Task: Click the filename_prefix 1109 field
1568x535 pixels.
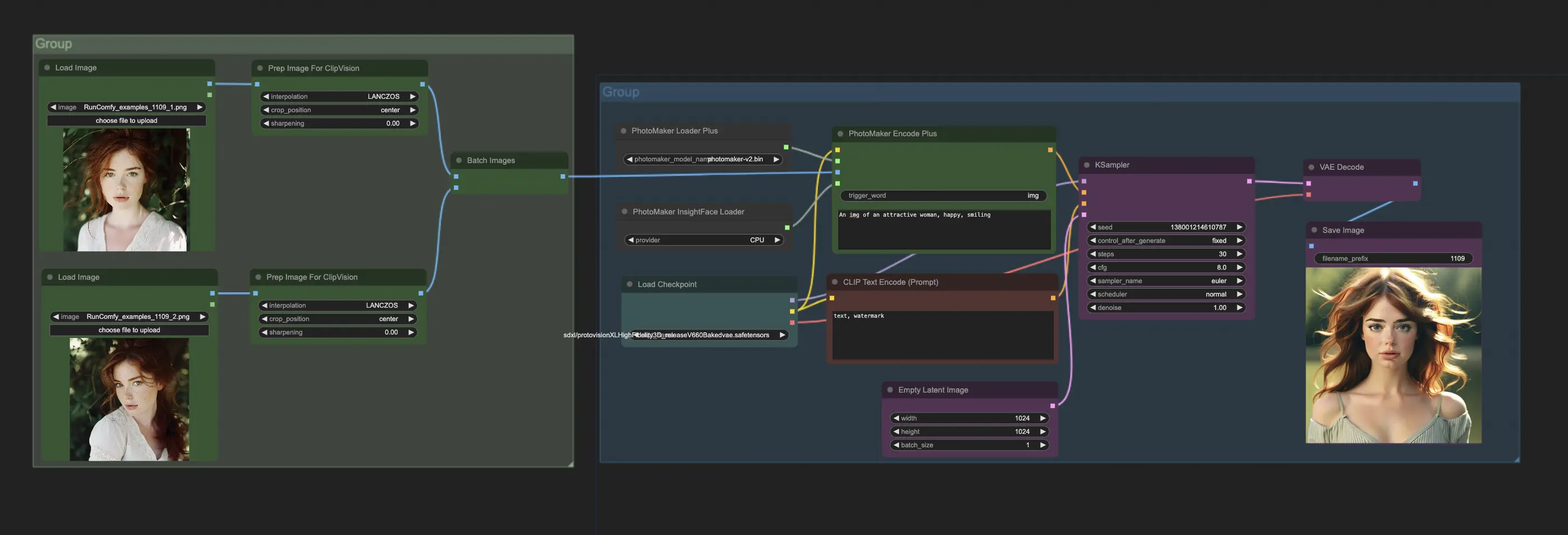Action: (x=1393, y=258)
